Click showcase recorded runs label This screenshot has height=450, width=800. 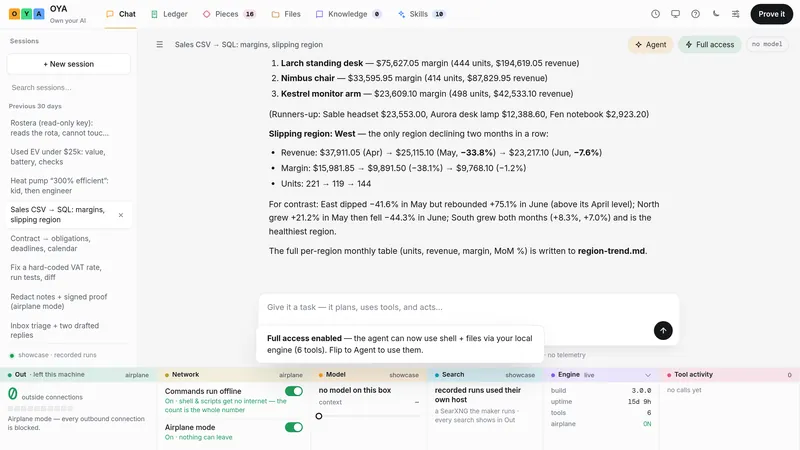(x=57, y=355)
